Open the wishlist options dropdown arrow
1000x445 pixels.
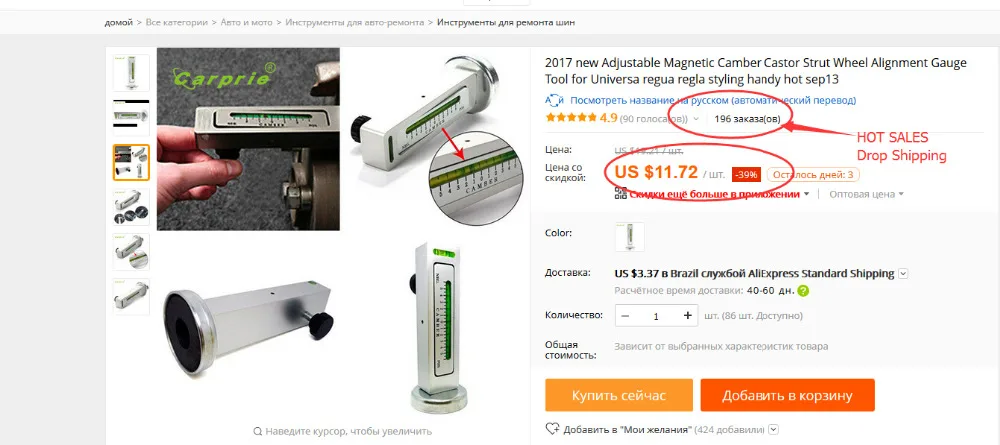click(x=774, y=430)
